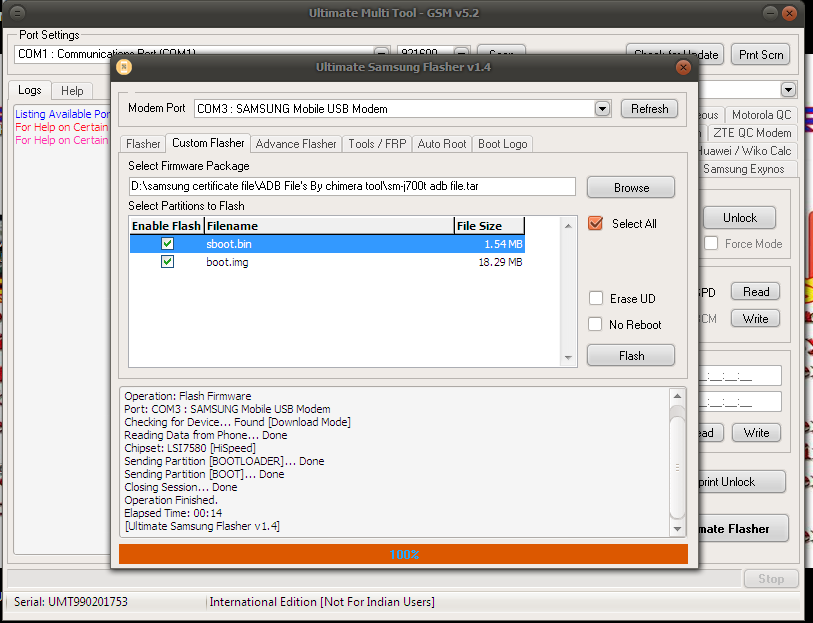The width and height of the screenshot is (813, 623).
Task: Click the 100% progress bar
Action: point(403,554)
